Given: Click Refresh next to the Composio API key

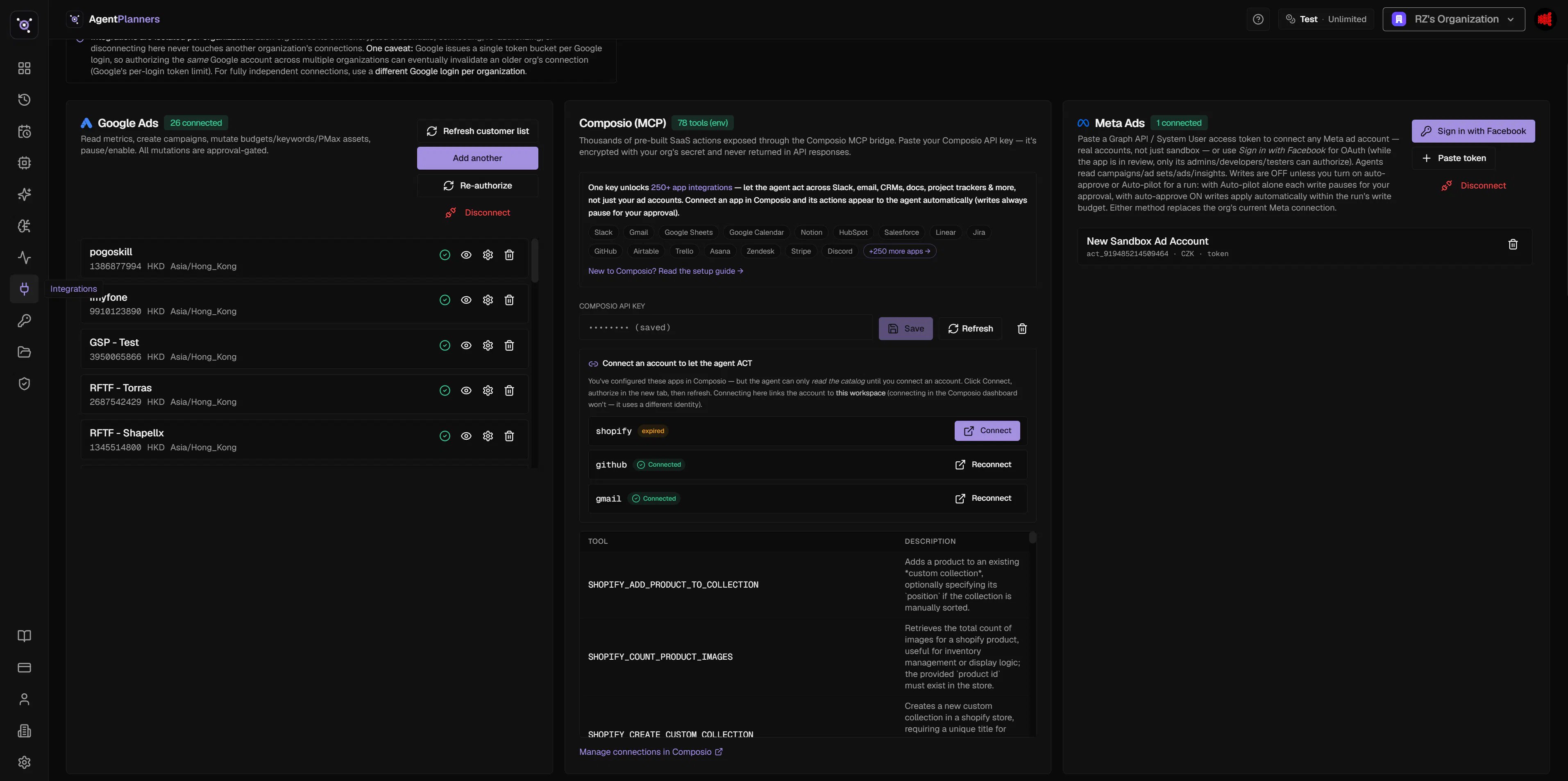Looking at the screenshot, I should point(970,329).
